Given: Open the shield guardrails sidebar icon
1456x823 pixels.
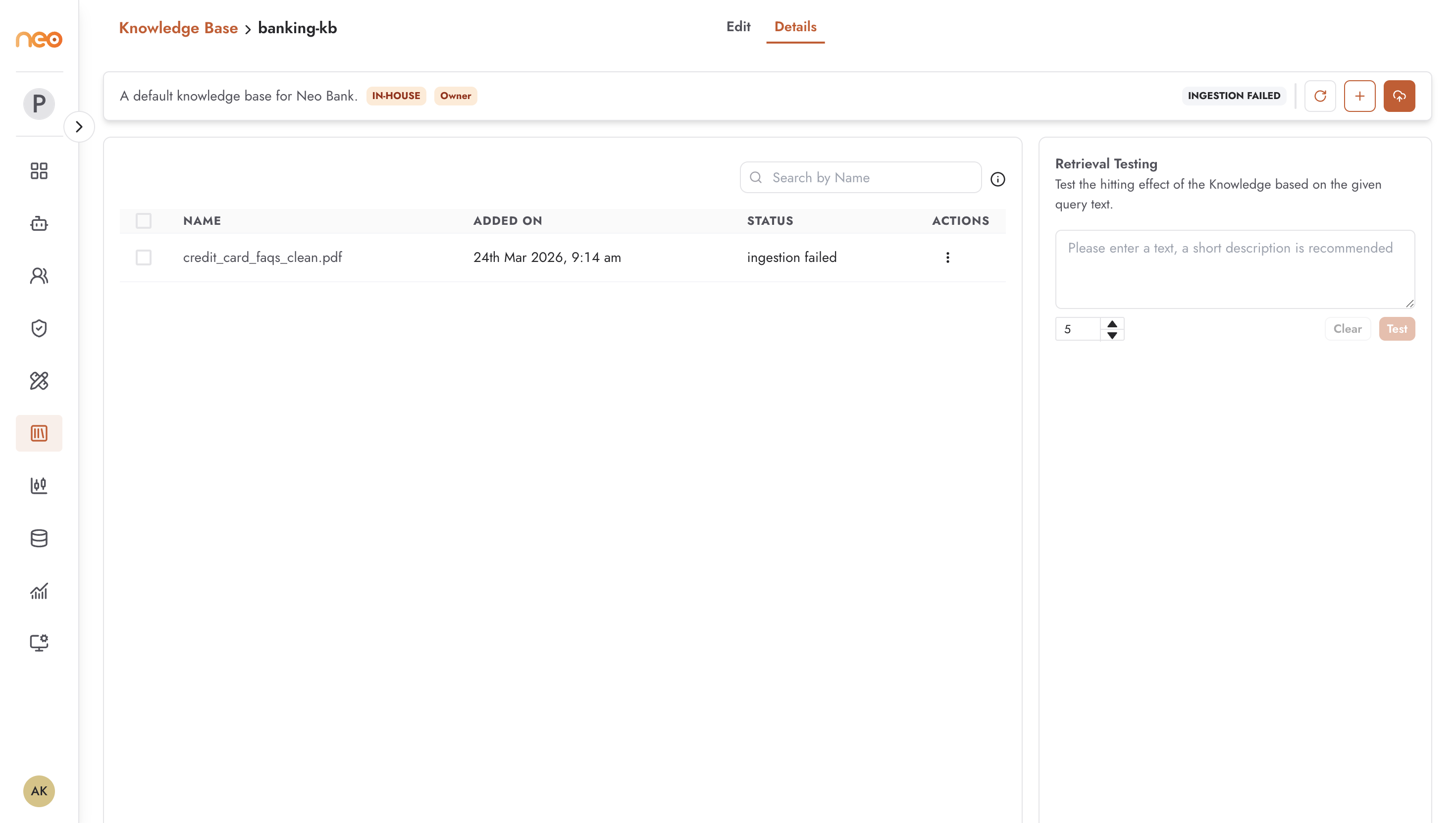Looking at the screenshot, I should (39, 328).
